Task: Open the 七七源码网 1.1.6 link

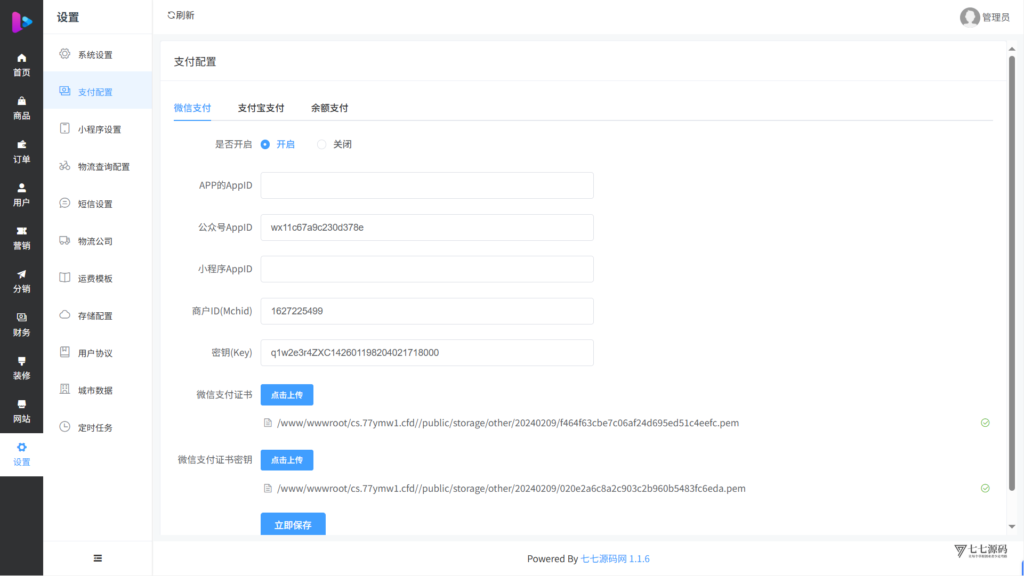Action: [x=615, y=558]
